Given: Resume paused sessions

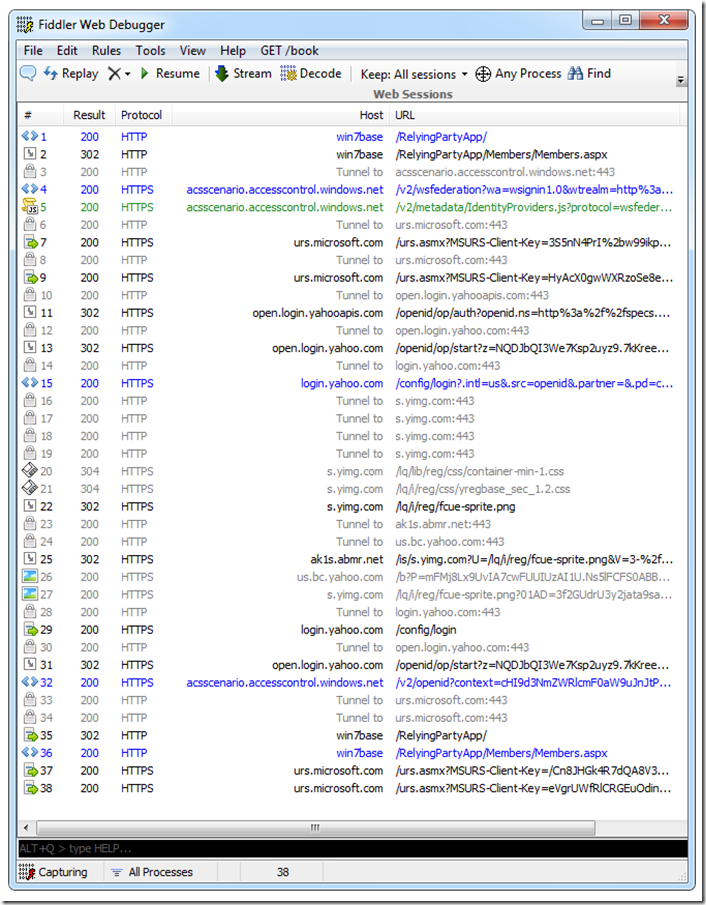Looking at the screenshot, I should click(x=170, y=74).
